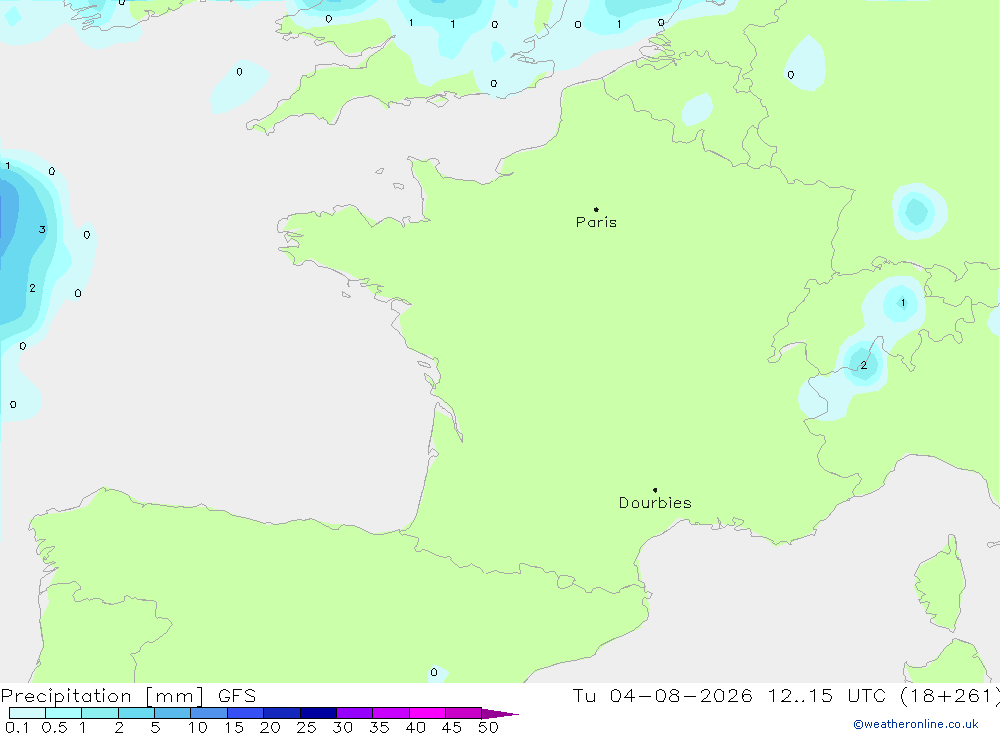The height and width of the screenshot is (733, 1000).
Task: Pick the 5–10 mm legend swatch
Action: 173,713
